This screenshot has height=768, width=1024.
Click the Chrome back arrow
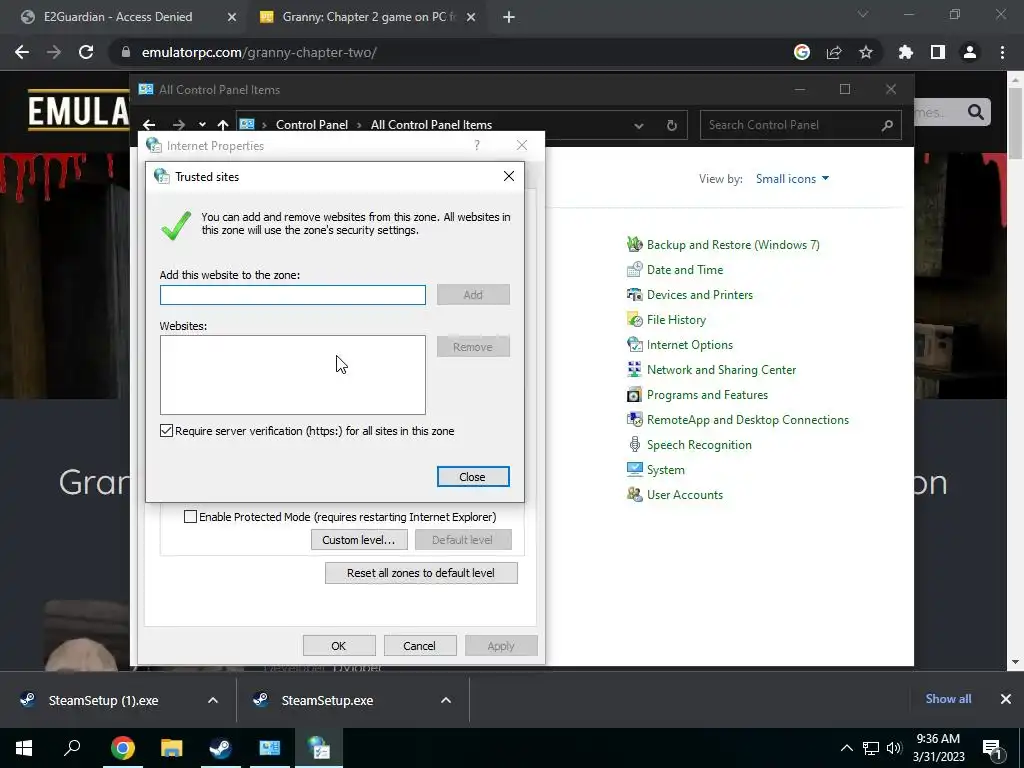click(22, 52)
